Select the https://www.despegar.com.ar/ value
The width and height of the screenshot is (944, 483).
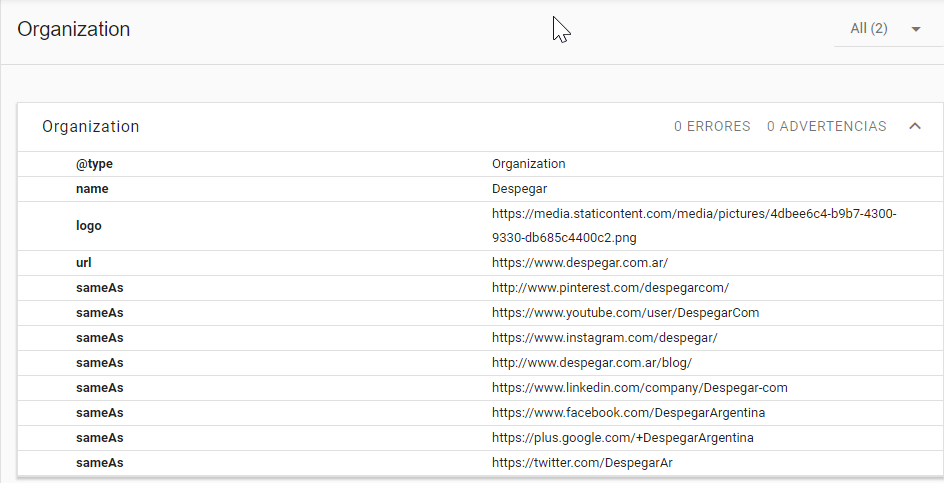580,263
